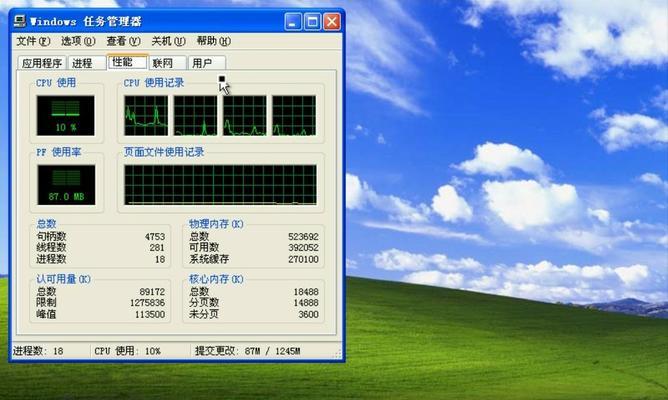Click the third CPU usage history graph
The height and width of the screenshot is (400, 668).
tap(245, 115)
